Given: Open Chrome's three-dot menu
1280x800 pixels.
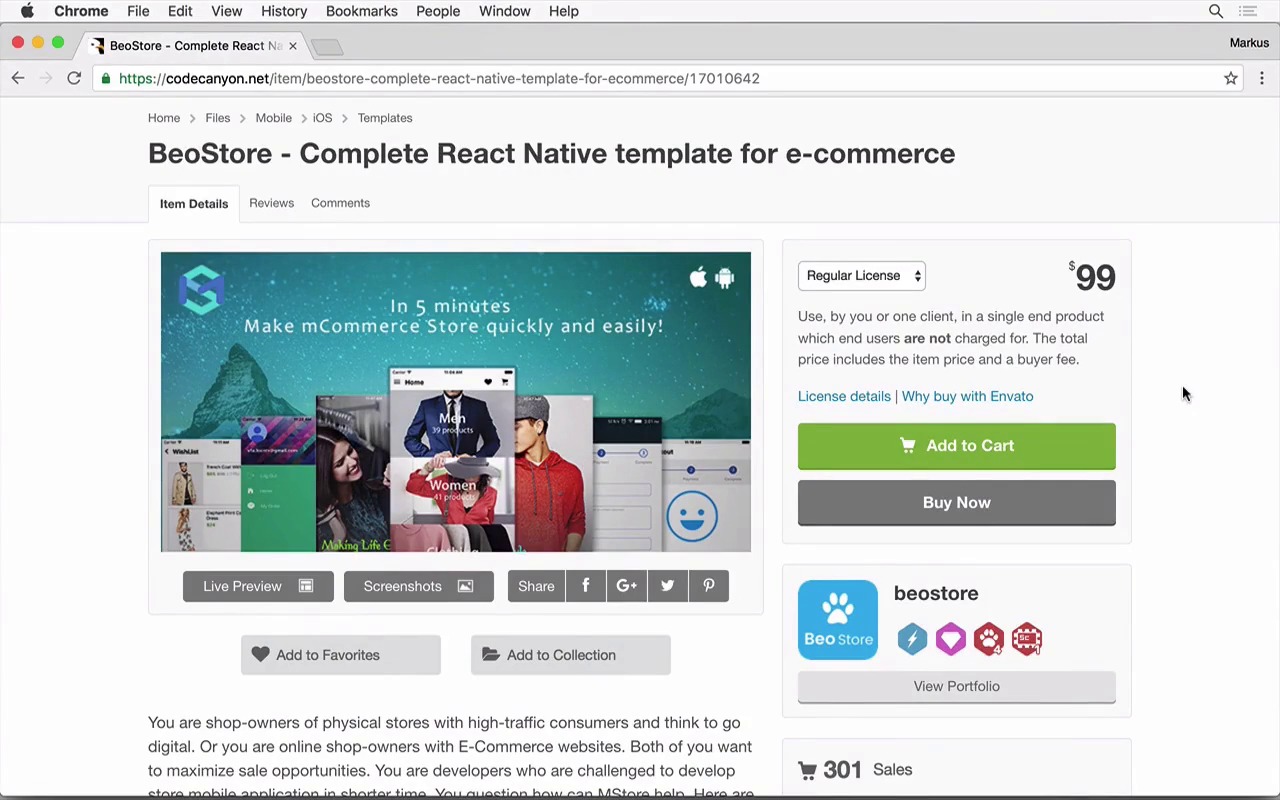Looking at the screenshot, I should click(x=1262, y=78).
